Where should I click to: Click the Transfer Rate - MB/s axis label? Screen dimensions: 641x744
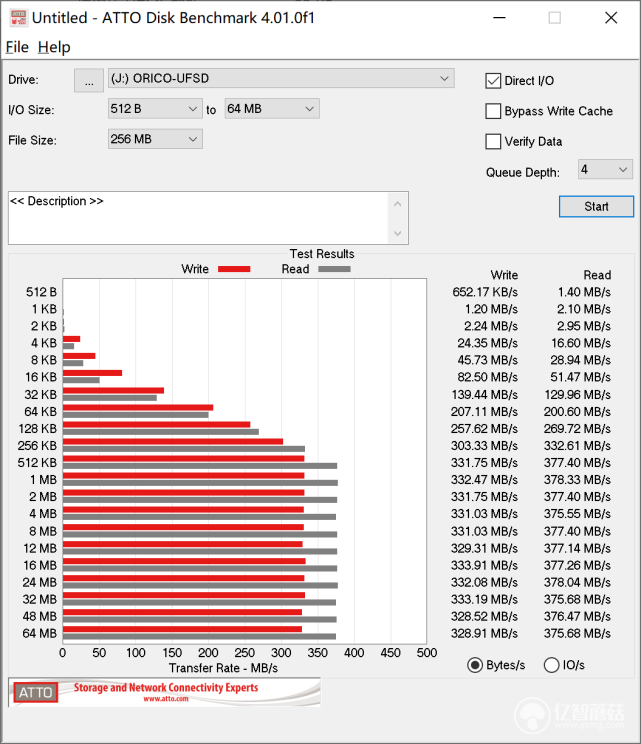(223, 668)
